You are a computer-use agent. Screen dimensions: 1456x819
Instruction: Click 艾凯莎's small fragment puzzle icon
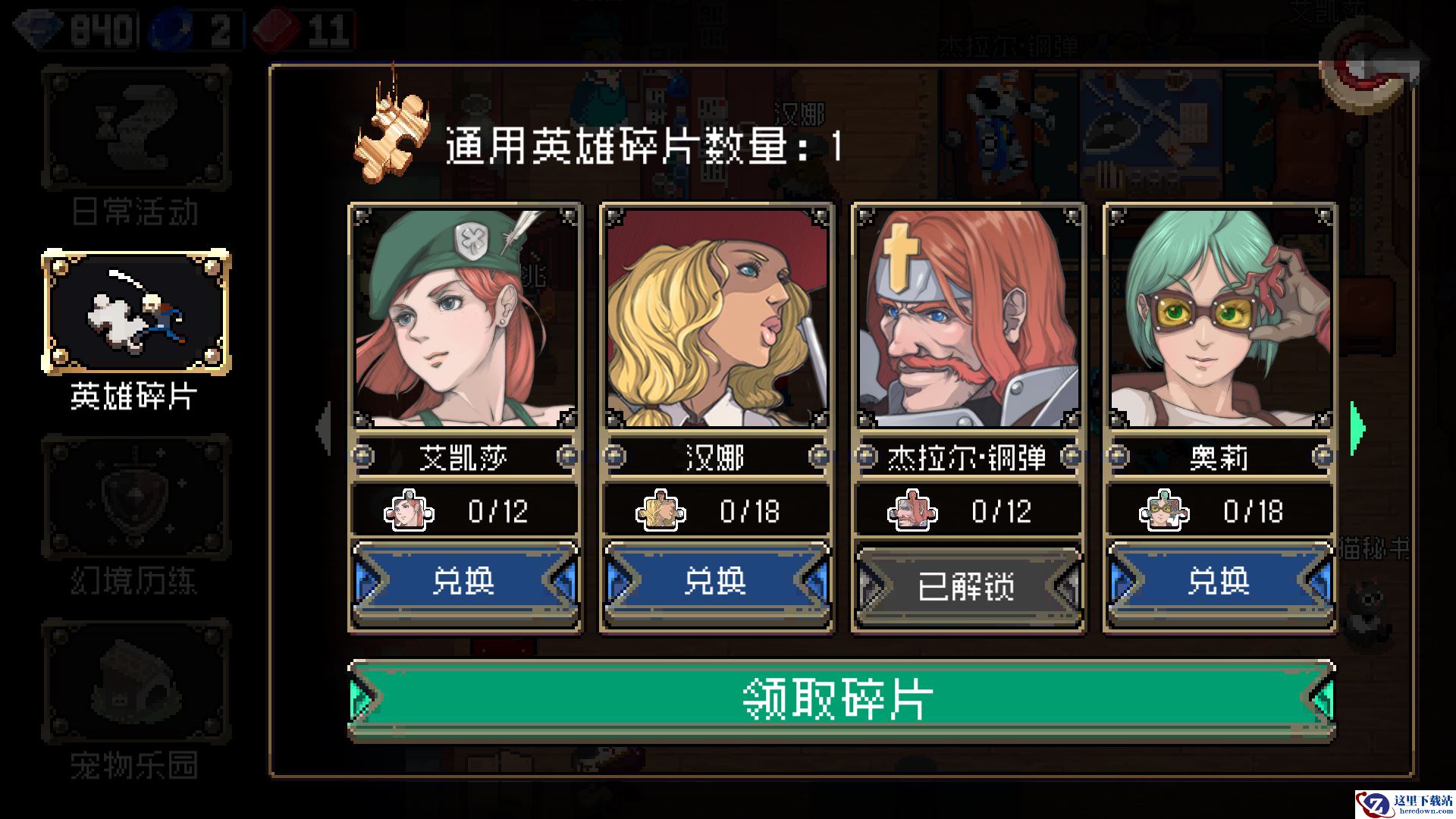[x=409, y=510]
